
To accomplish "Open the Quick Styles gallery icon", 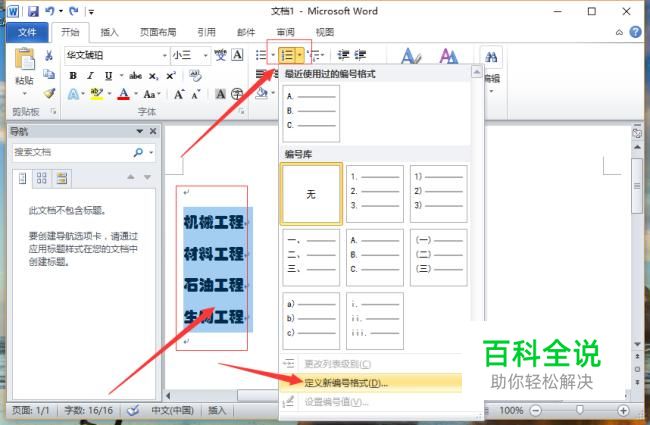I will [x=411, y=56].
